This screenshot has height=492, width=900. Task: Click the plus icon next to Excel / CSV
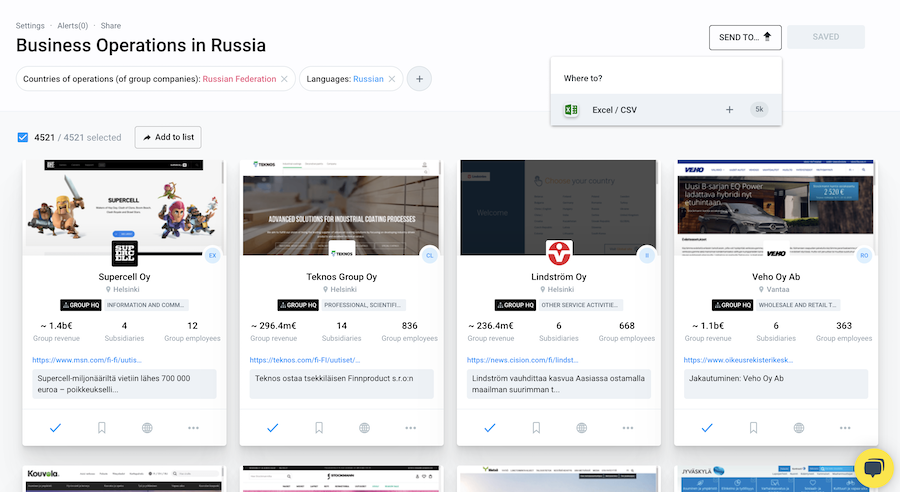(729, 110)
